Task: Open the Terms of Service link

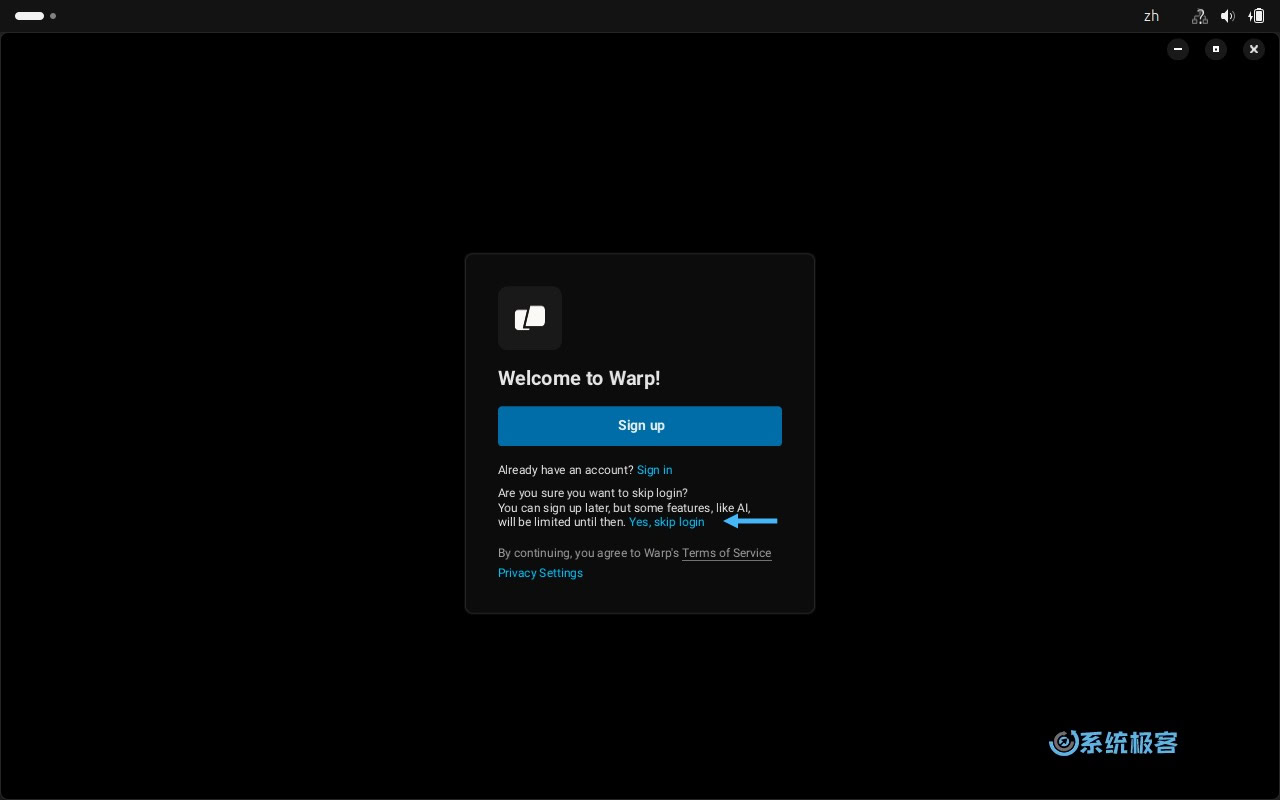Action: point(726,553)
